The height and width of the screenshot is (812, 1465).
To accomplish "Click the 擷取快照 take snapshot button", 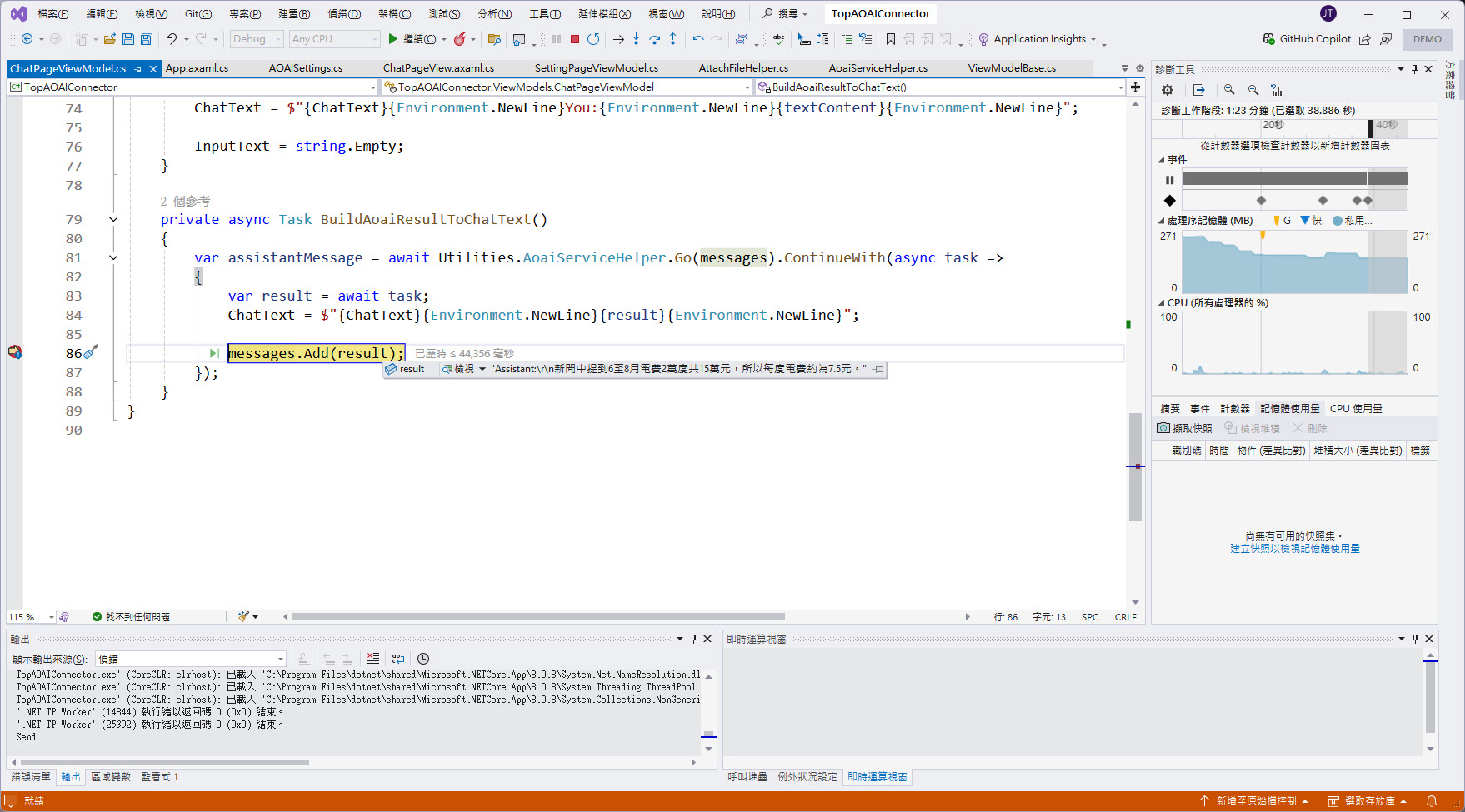I will coord(1184,428).
